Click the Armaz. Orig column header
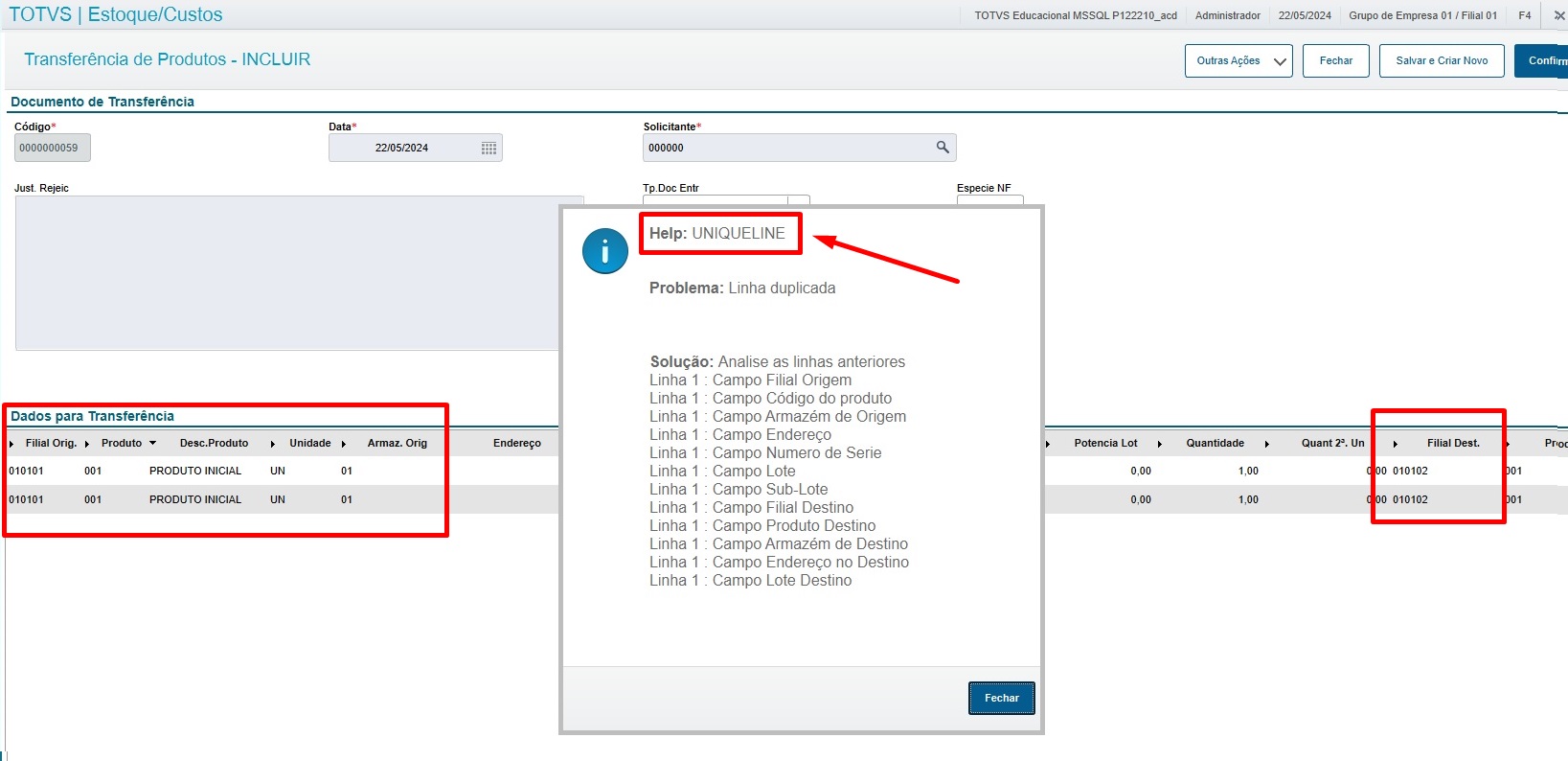The width and height of the screenshot is (1568, 761). [398, 443]
